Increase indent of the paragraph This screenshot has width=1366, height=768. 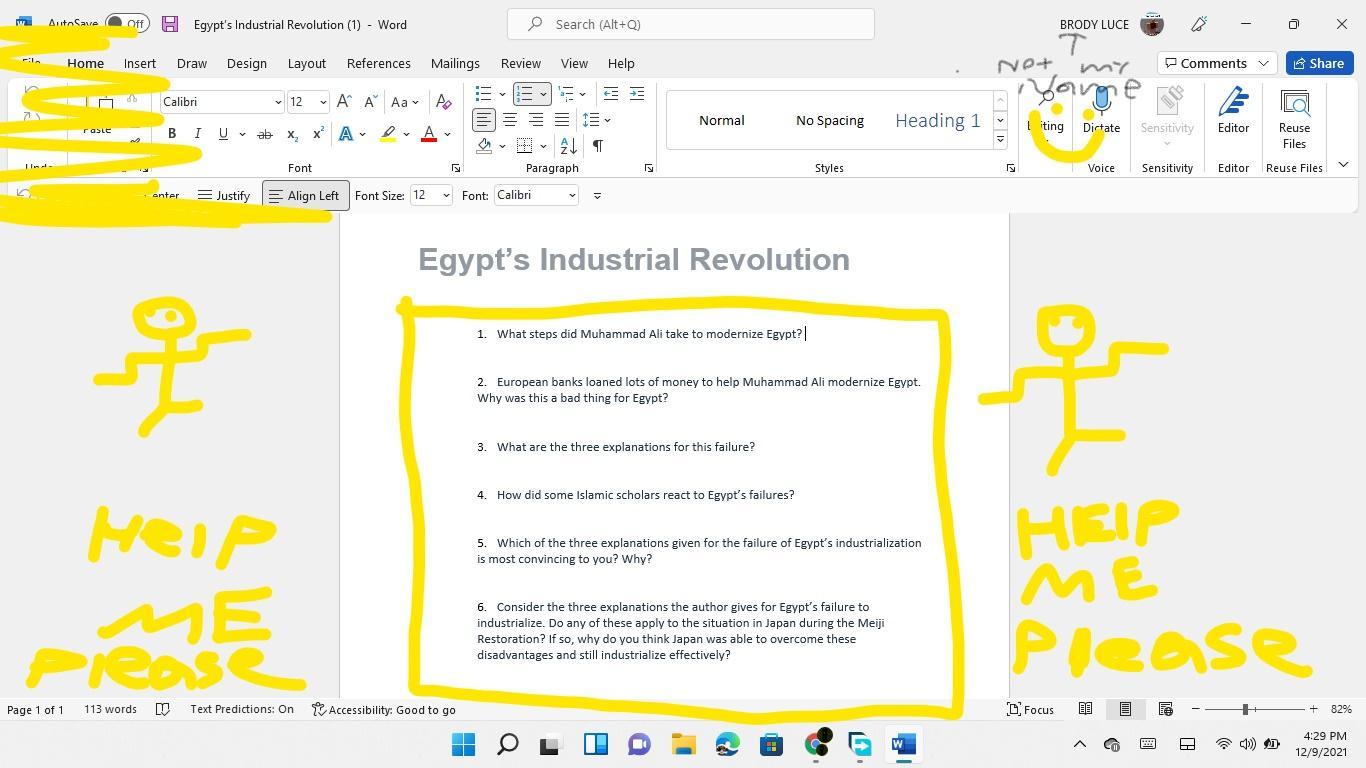click(636, 94)
